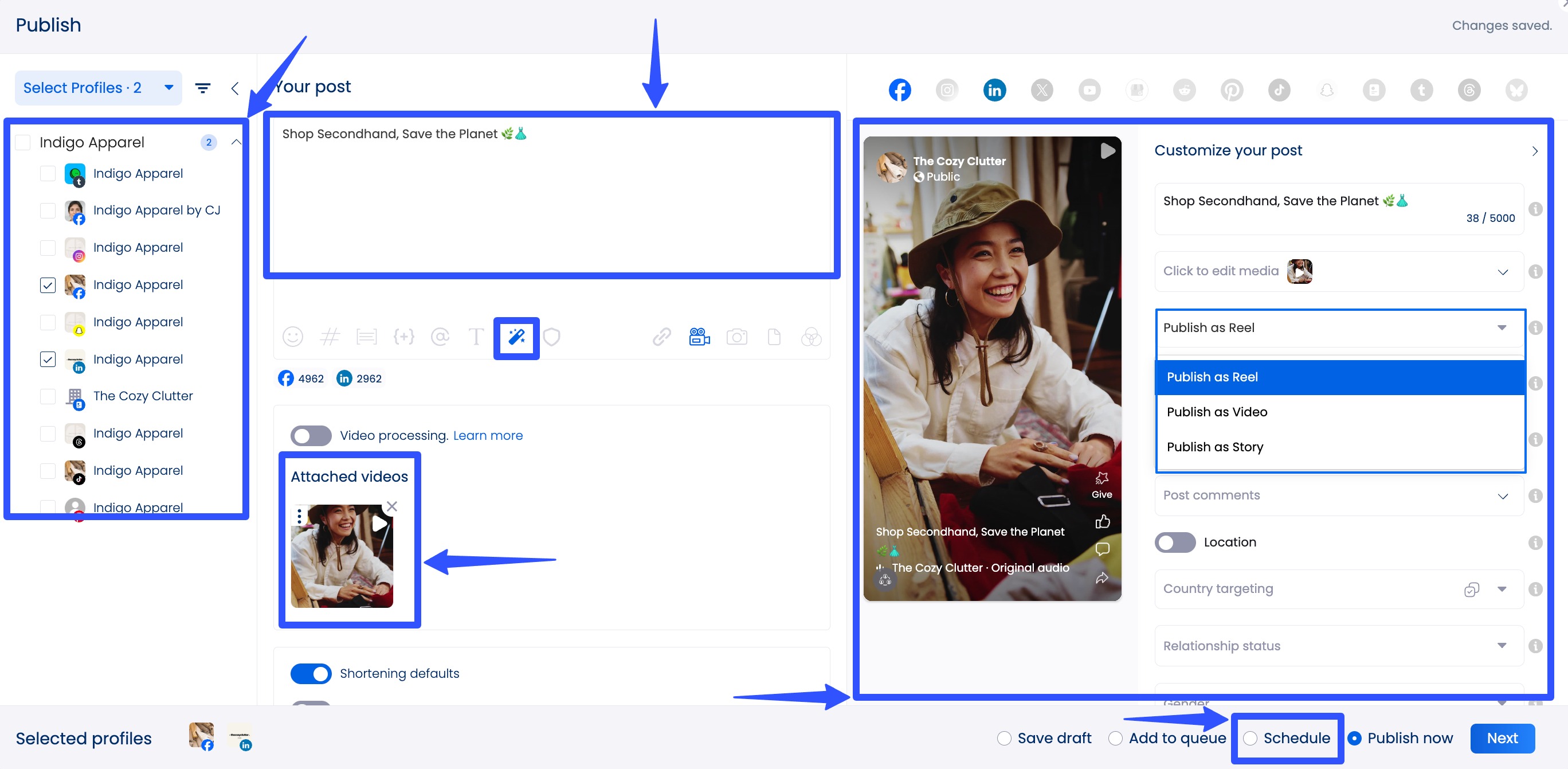Viewport: 1568px width, 769px height.
Task: Choose Publish as Story from the menu
Action: click(1214, 446)
